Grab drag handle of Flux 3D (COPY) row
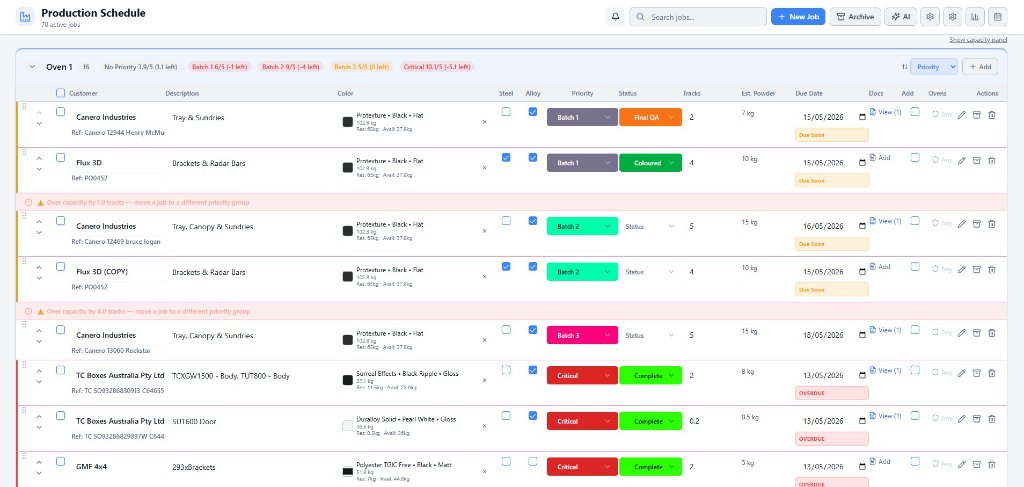The height and width of the screenshot is (487, 1024). tap(24, 261)
